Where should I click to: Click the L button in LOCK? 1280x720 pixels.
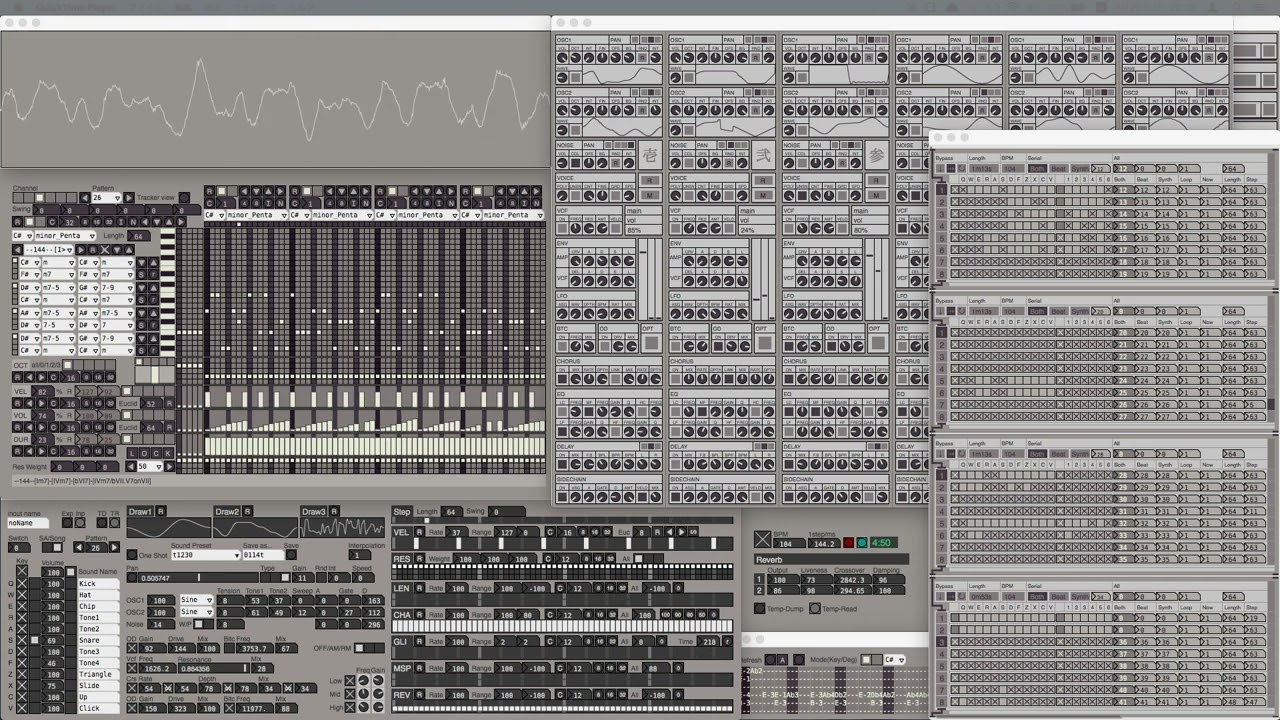point(133,453)
